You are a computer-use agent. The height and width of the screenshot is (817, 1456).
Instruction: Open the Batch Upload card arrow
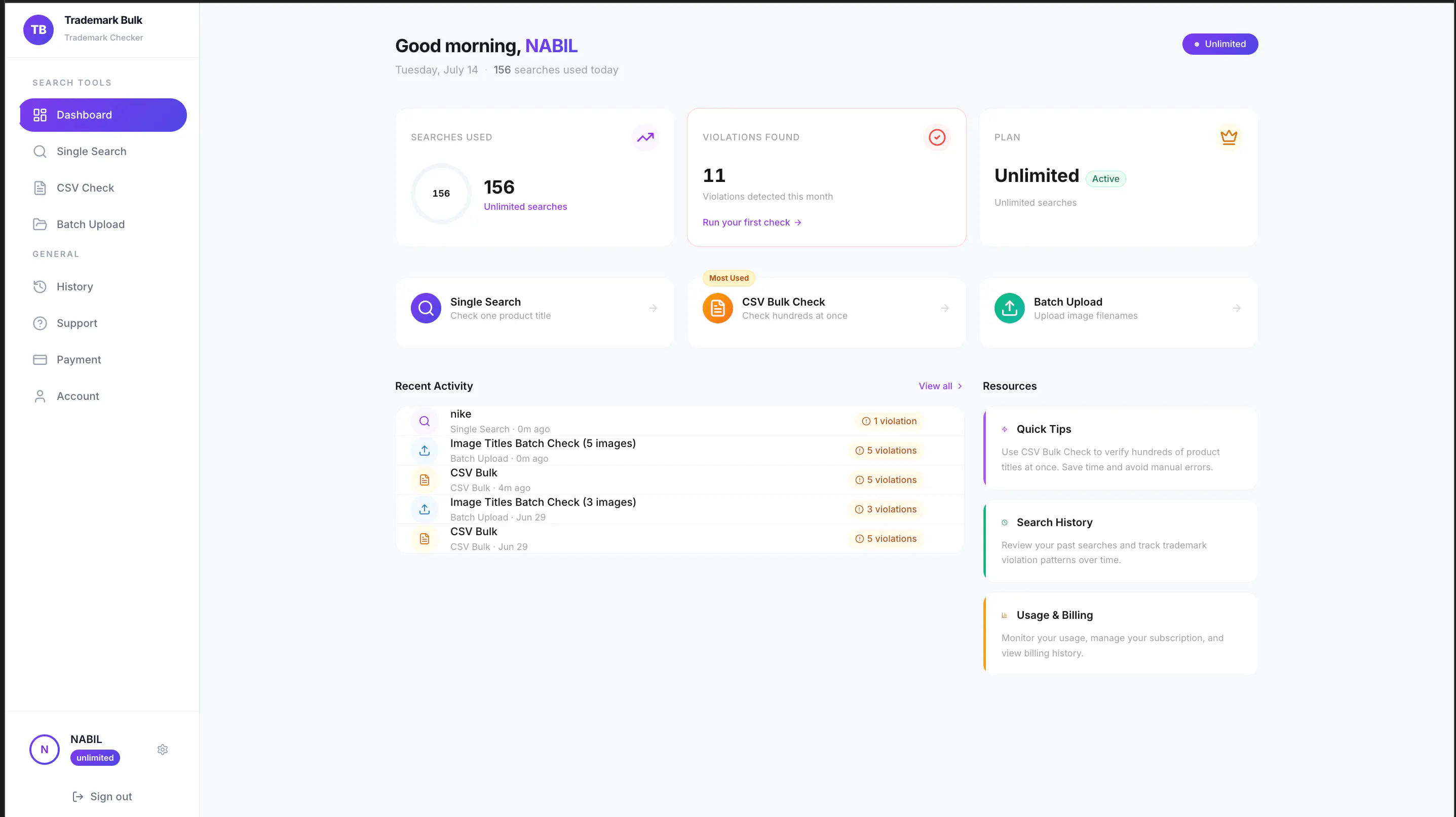pos(1236,308)
